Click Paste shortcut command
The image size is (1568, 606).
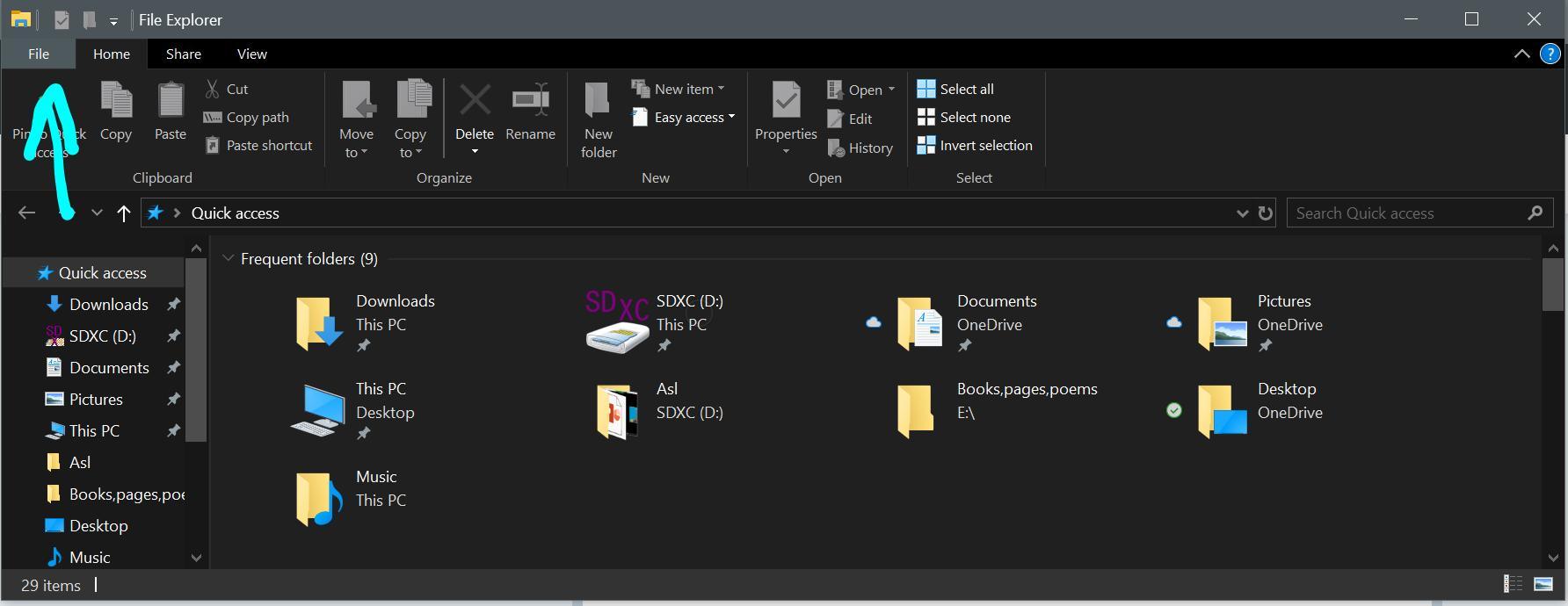click(x=258, y=145)
